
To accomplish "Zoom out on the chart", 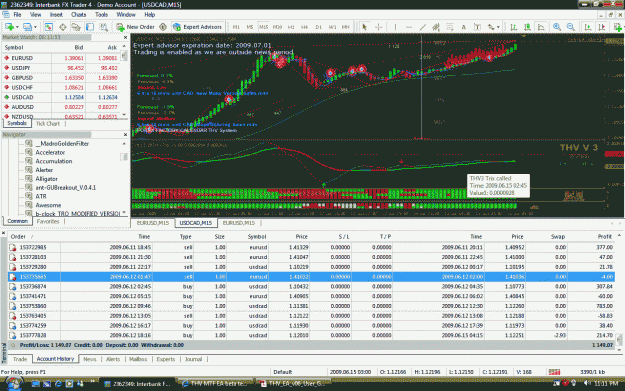I will (x=570, y=27).
